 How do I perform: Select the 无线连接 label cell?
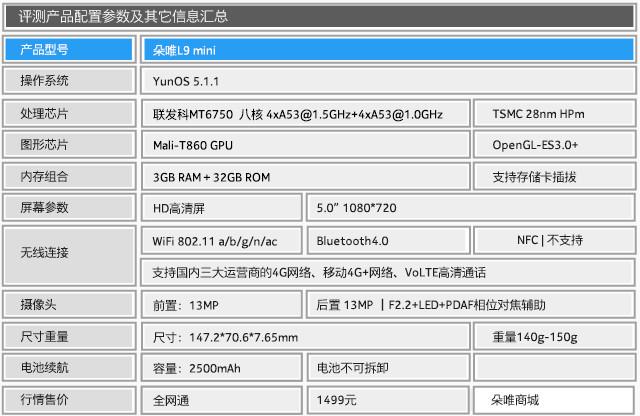[x=69, y=256]
